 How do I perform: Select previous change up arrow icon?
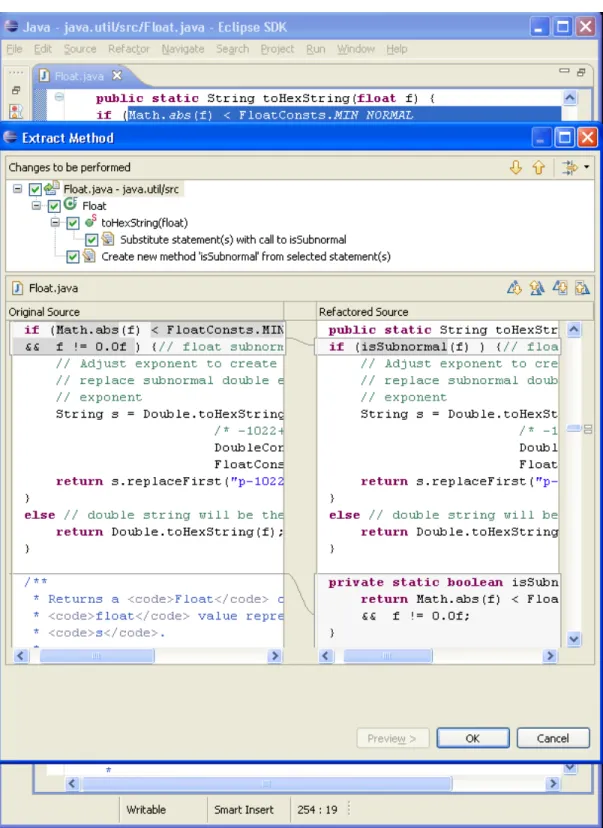click(x=538, y=168)
